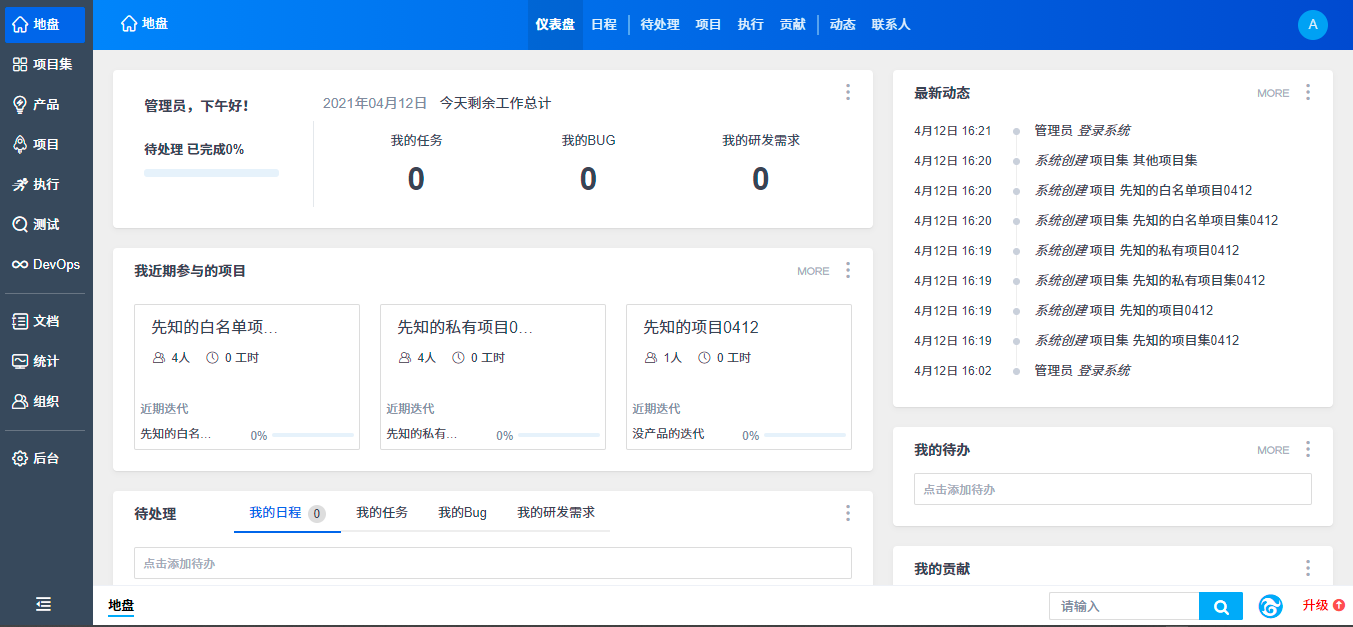Viewport: 1353px width, 627px height.
Task: Open the 先知的项目0412 project card
Action: point(700,328)
